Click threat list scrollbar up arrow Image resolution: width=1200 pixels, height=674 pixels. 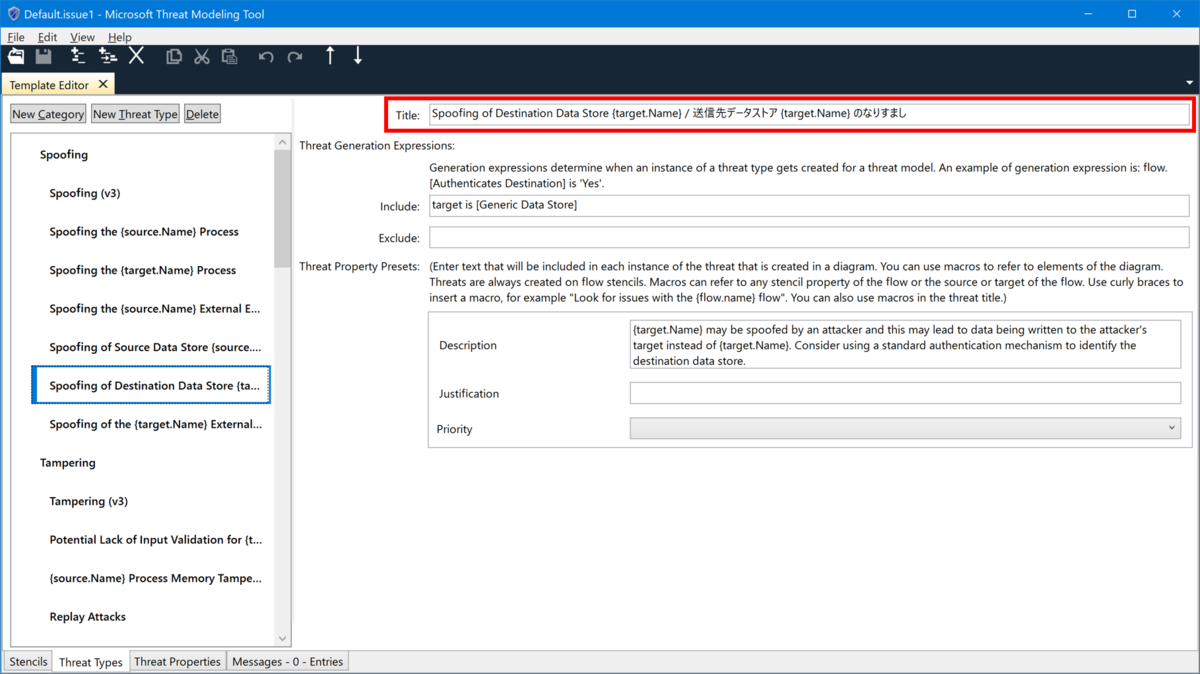(x=282, y=143)
